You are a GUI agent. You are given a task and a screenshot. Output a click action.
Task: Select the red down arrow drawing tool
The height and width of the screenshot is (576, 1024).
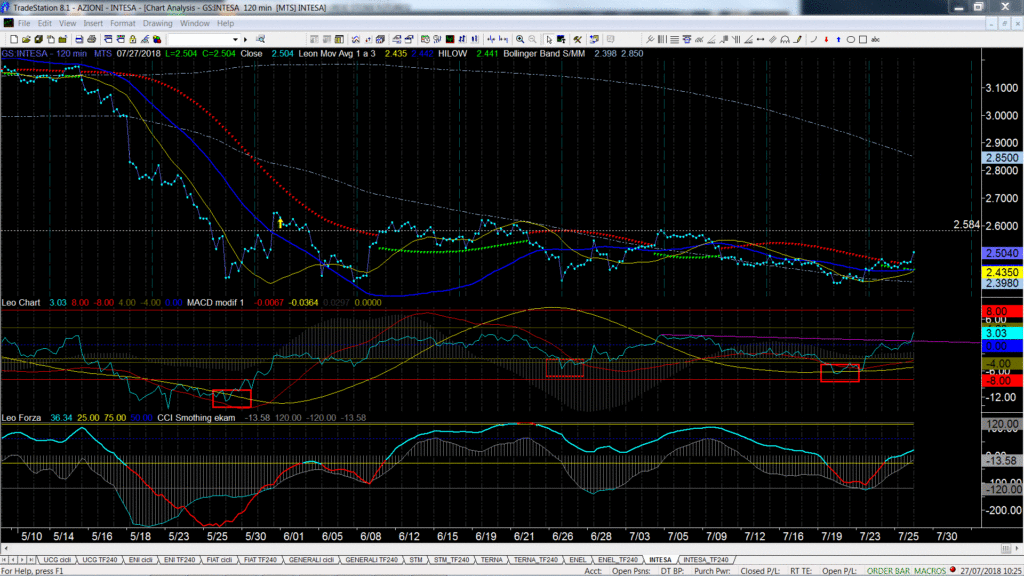[x=826, y=40]
